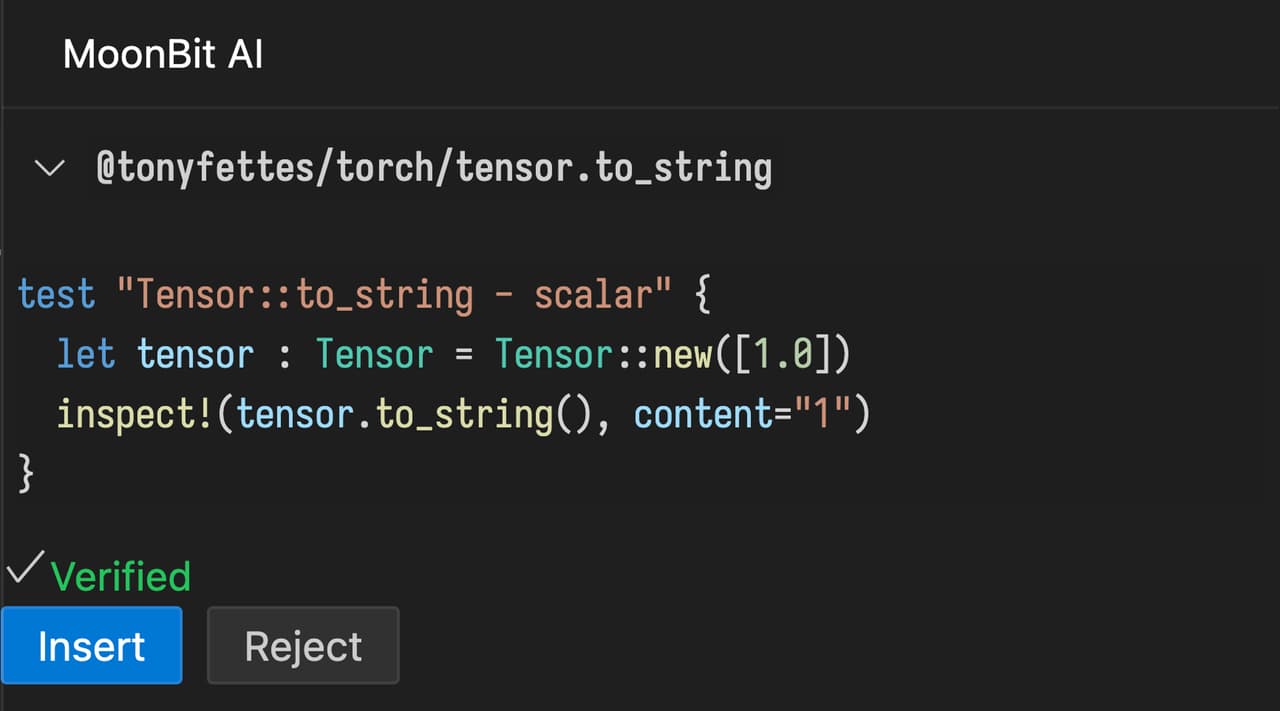Click the opening brace after the test name
1280x711 pixels.
(702, 295)
